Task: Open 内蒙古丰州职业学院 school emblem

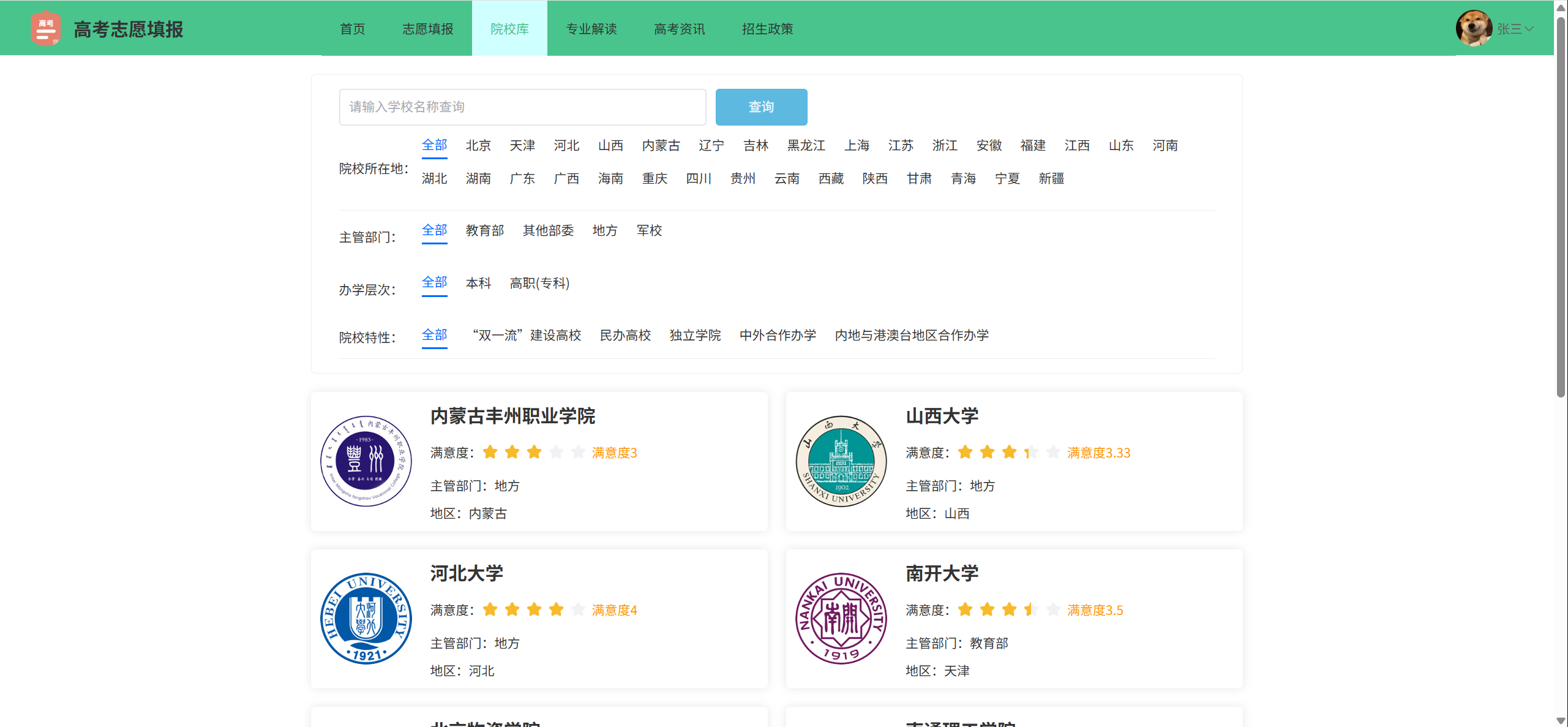Action: click(366, 461)
